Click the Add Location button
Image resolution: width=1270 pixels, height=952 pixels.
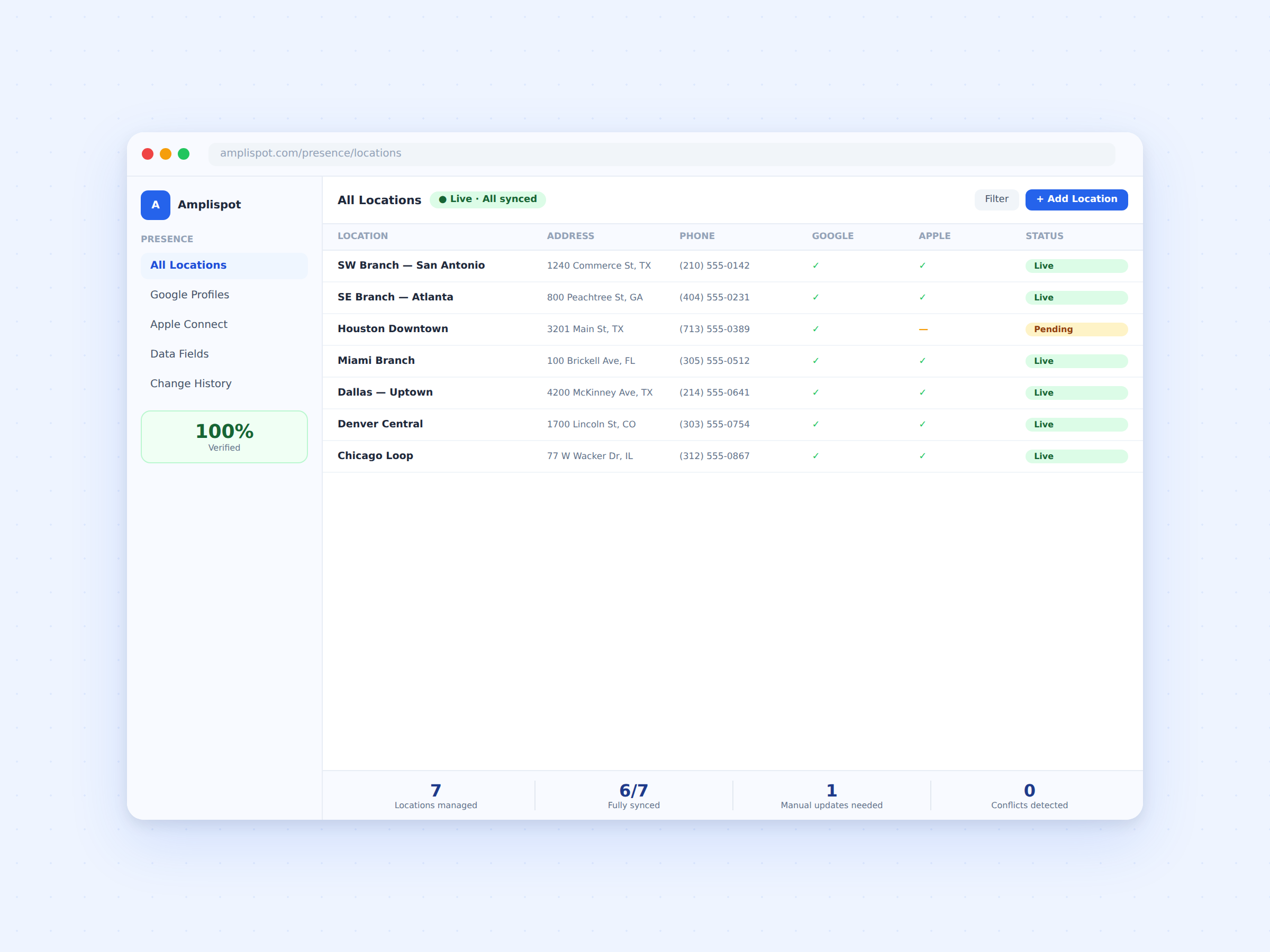tap(1076, 199)
